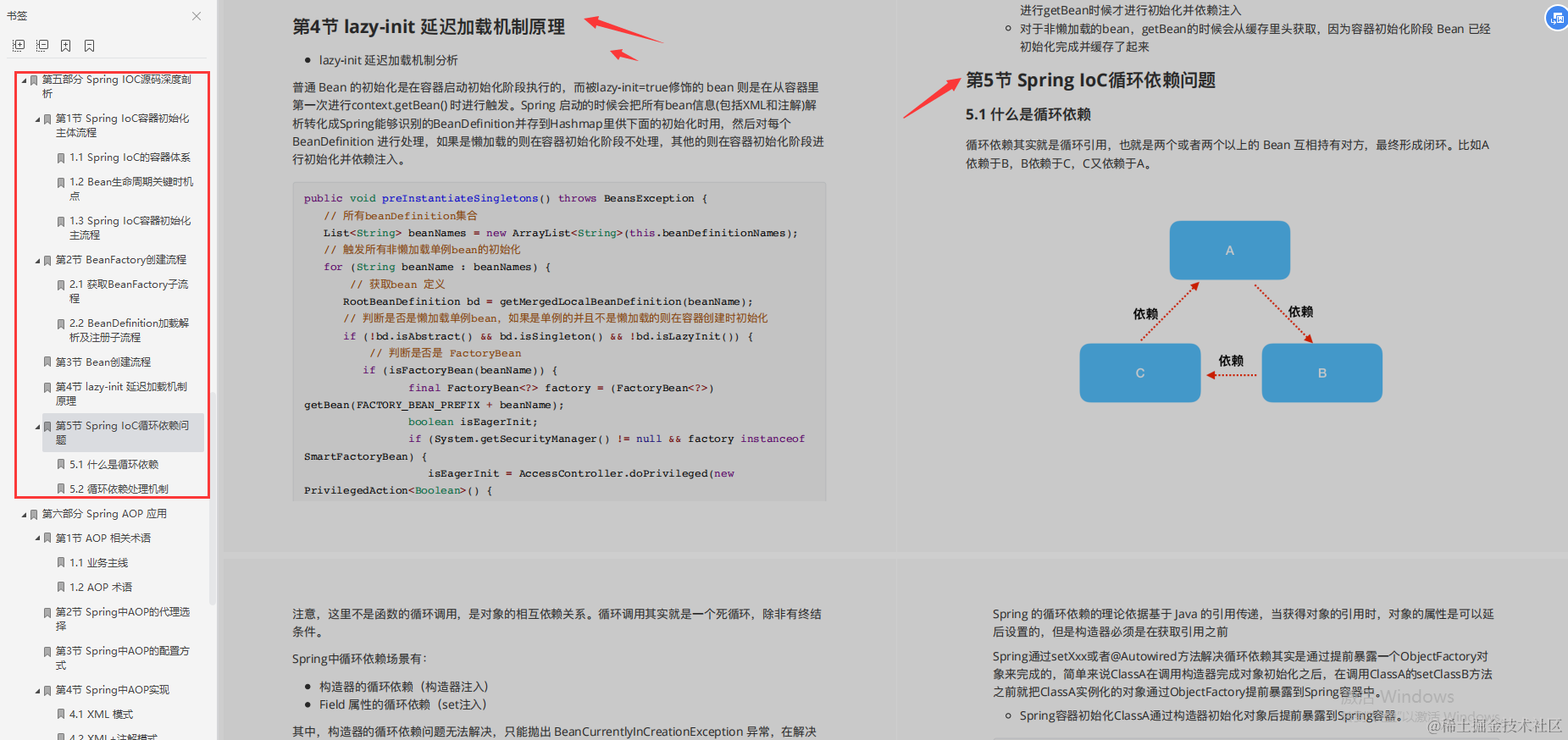The width and height of the screenshot is (1568, 740).
Task: Click code line RootBeanDefinition bd = getMergedLocalBeanDefinition
Action: (x=547, y=302)
